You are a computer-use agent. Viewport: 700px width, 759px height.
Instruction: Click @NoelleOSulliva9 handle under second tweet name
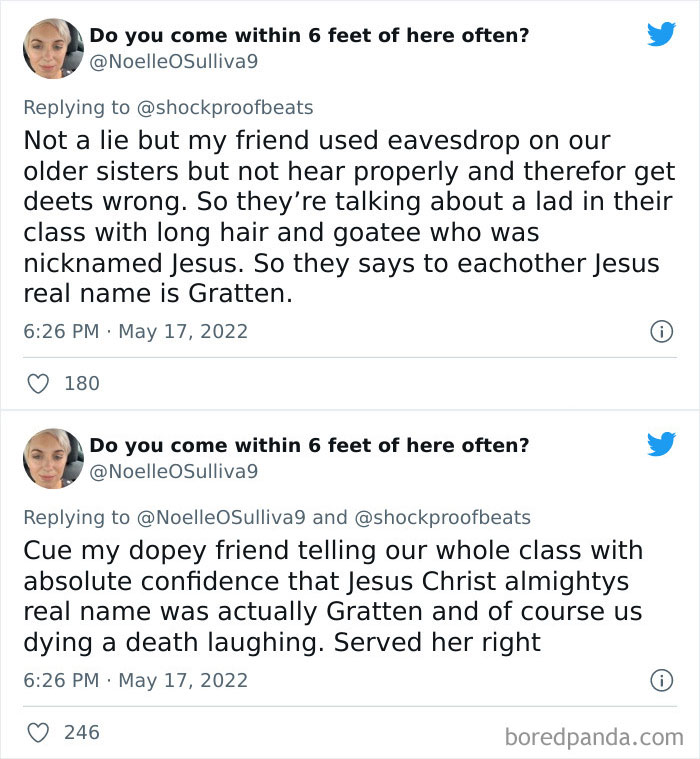point(174,470)
